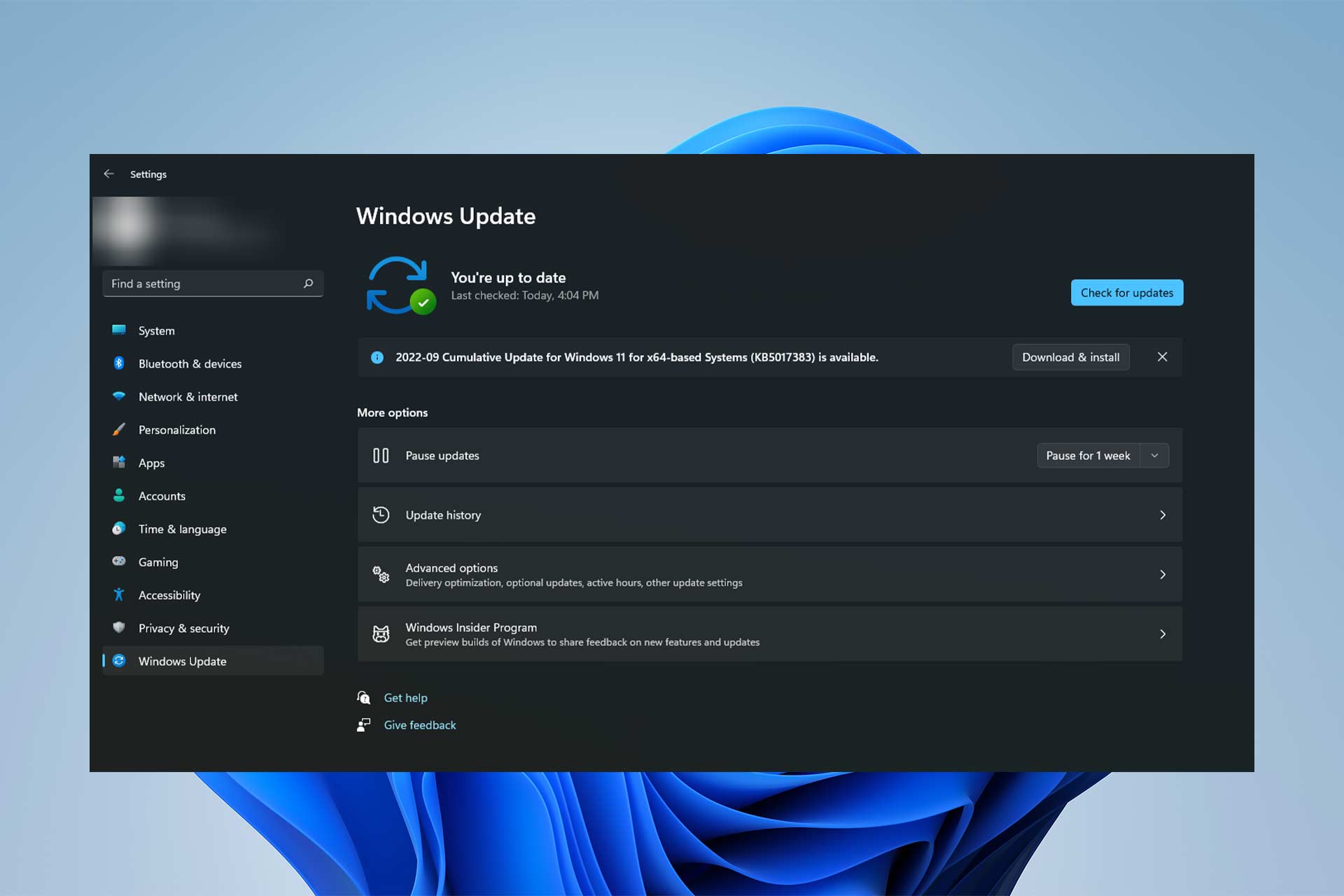Click the Pause updates label
Viewport: 1344px width, 896px height.
[x=442, y=456]
